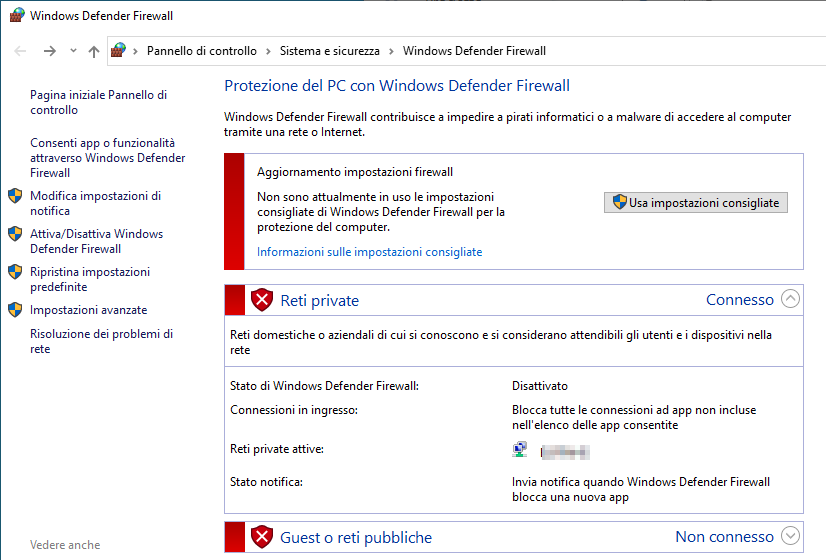Expand the Guest o reti pubbliche chevron
This screenshot has height=560, width=826.
tap(790, 535)
